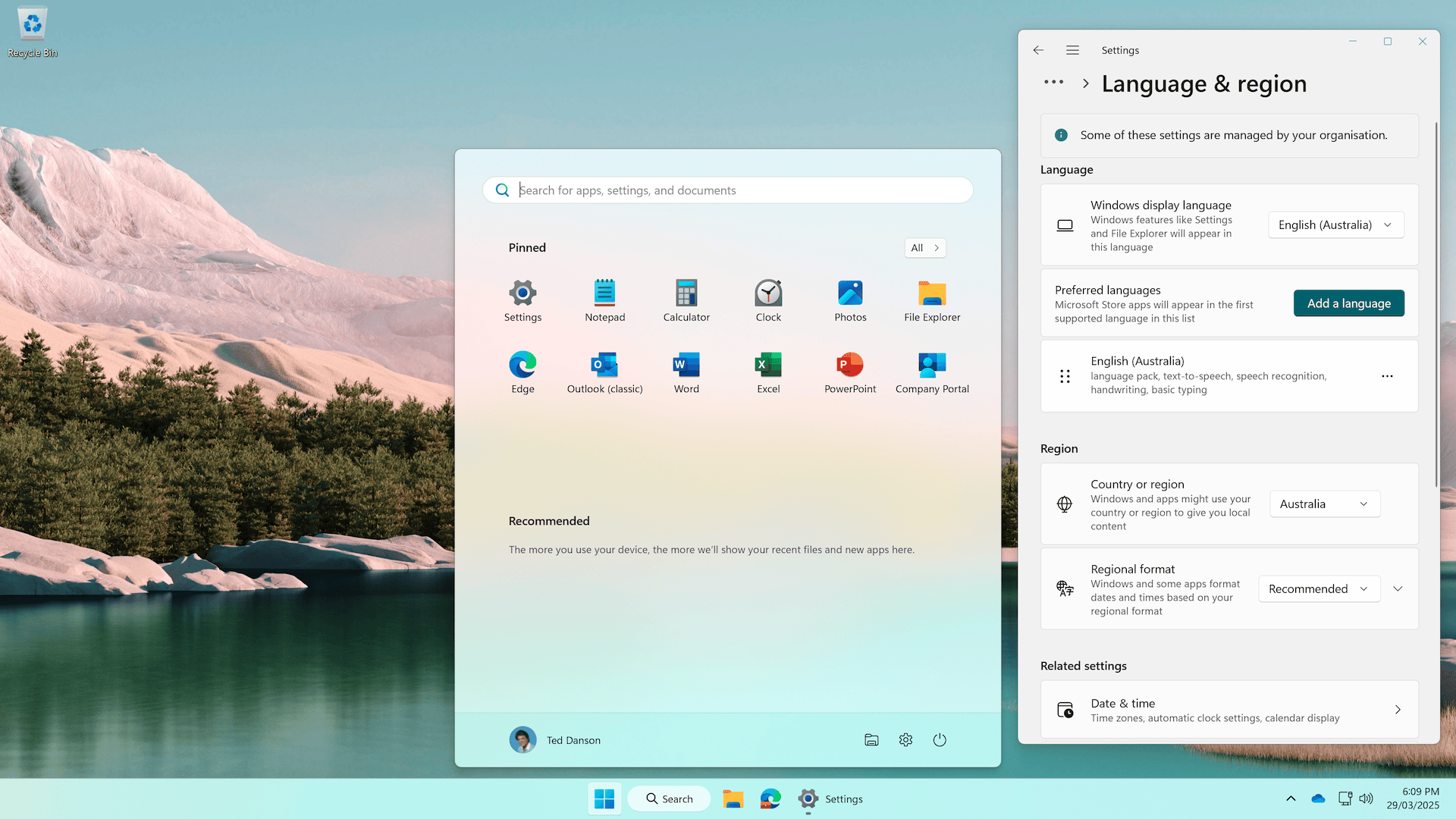The height and width of the screenshot is (819, 1456).
Task: Click Ted Danson user profile
Action: [555, 740]
